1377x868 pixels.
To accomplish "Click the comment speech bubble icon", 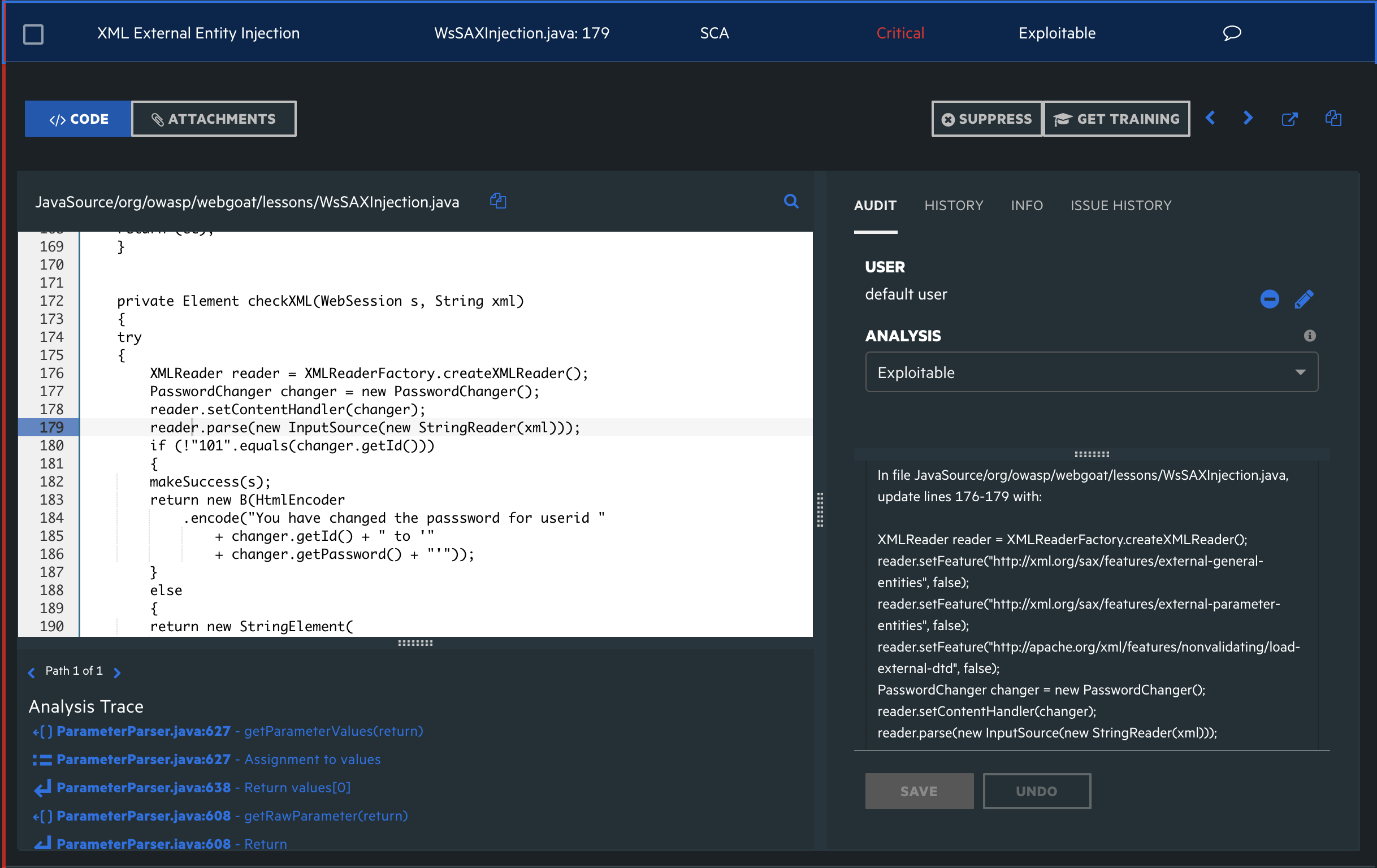I will (1232, 33).
